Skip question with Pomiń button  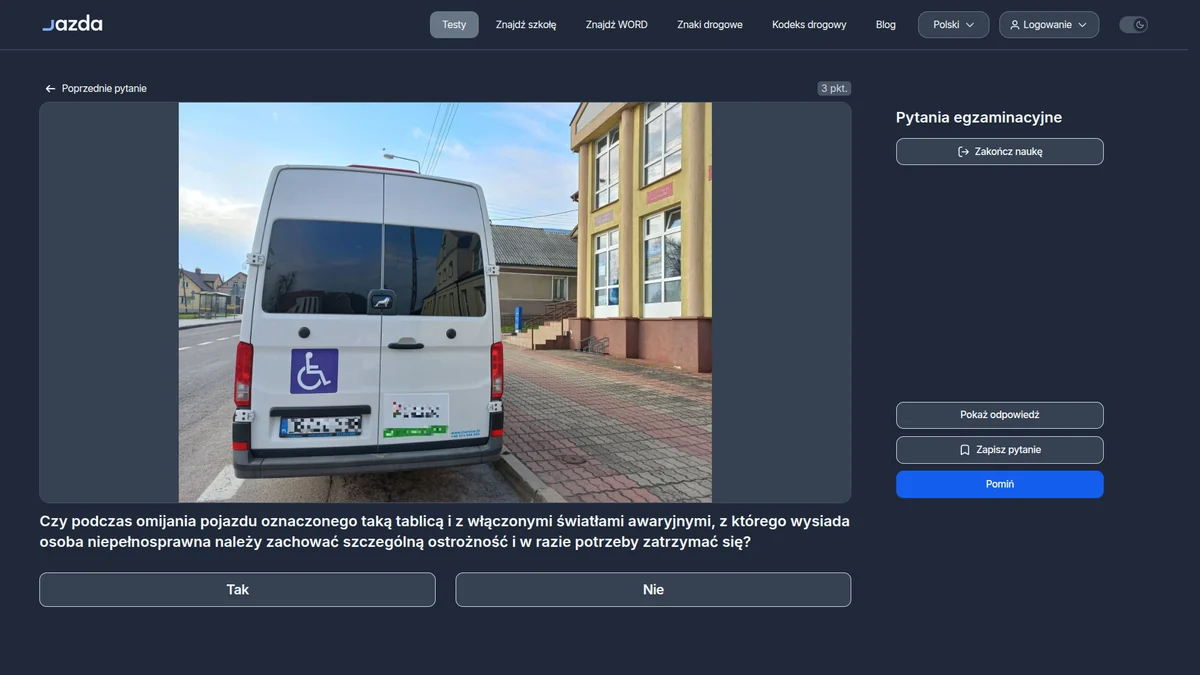tap(1000, 484)
